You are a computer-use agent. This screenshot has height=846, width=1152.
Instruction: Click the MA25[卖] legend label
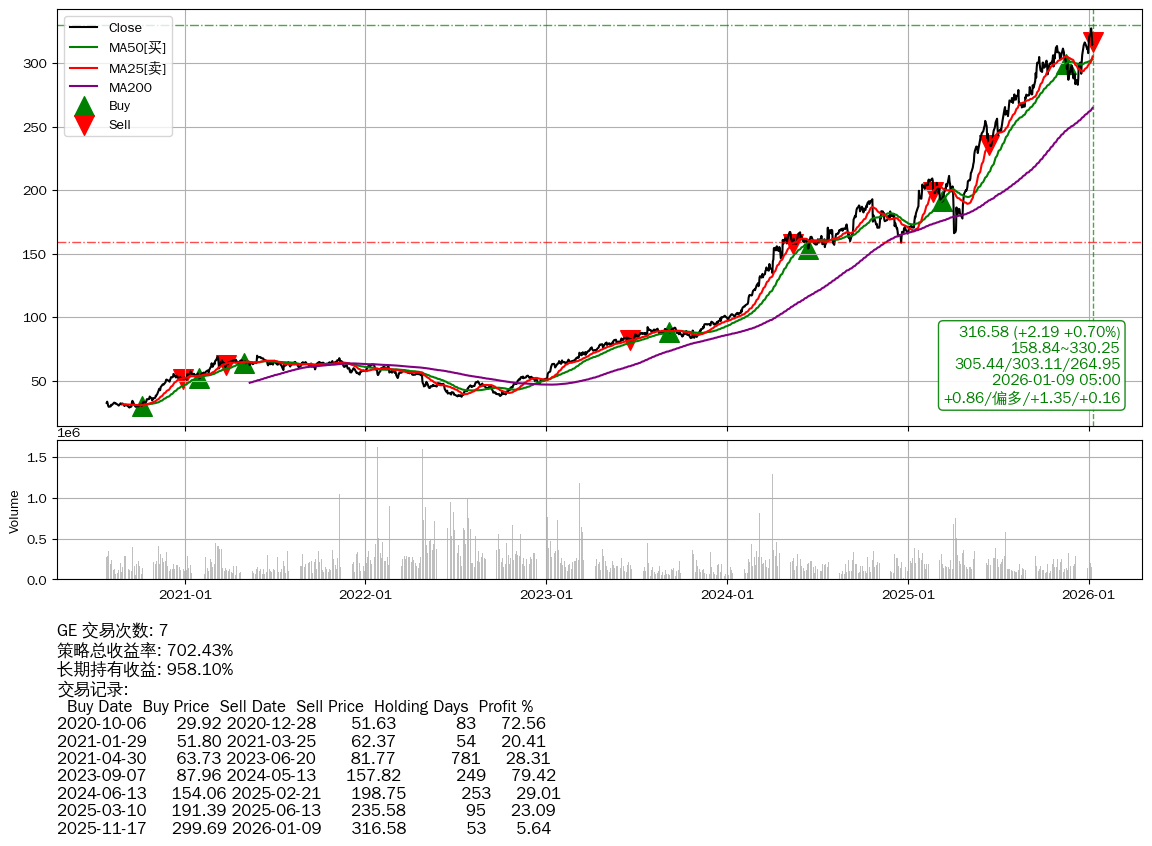click(x=137, y=68)
